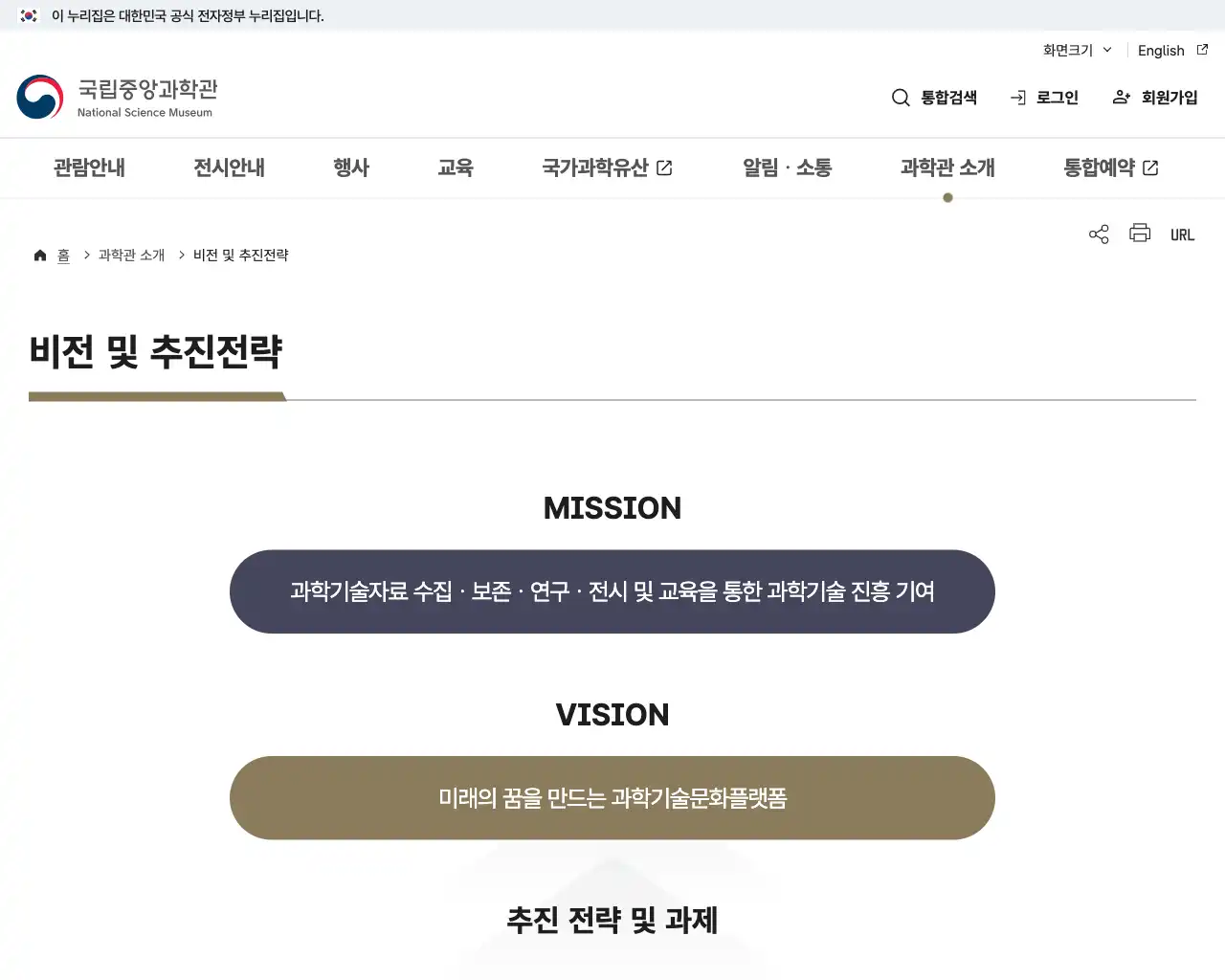Click the share icon
This screenshot has height=980, width=1225.
point(1099,234)
